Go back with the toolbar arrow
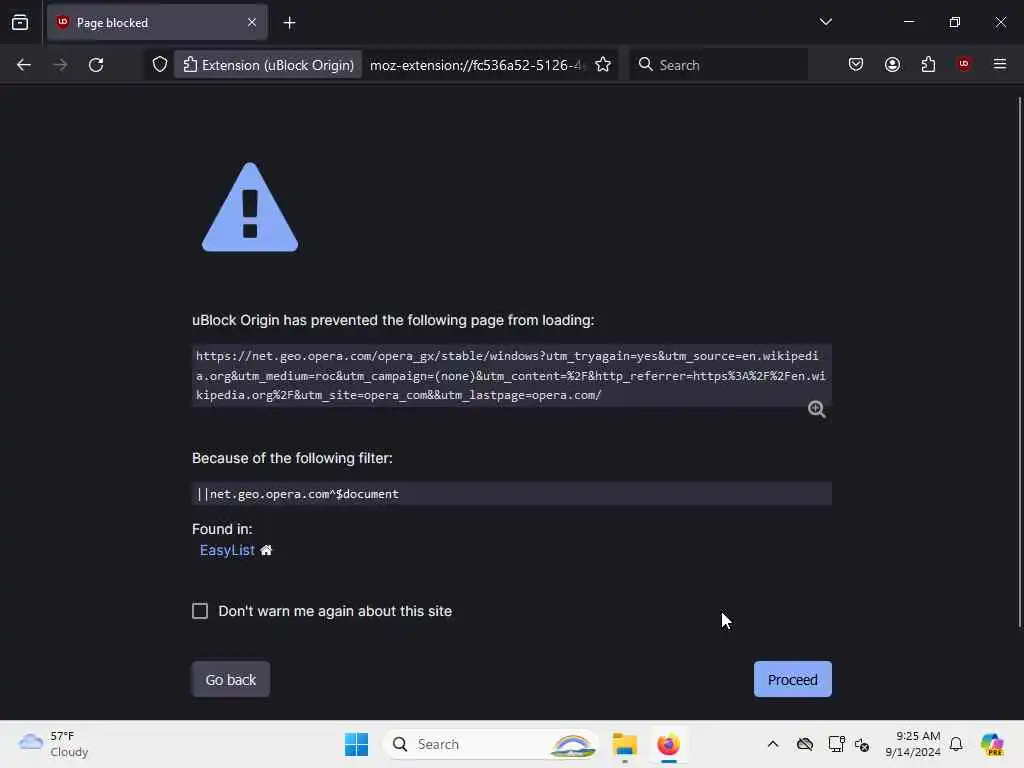The height and width of the screenshot is (768, 1024). click(24, 65)
